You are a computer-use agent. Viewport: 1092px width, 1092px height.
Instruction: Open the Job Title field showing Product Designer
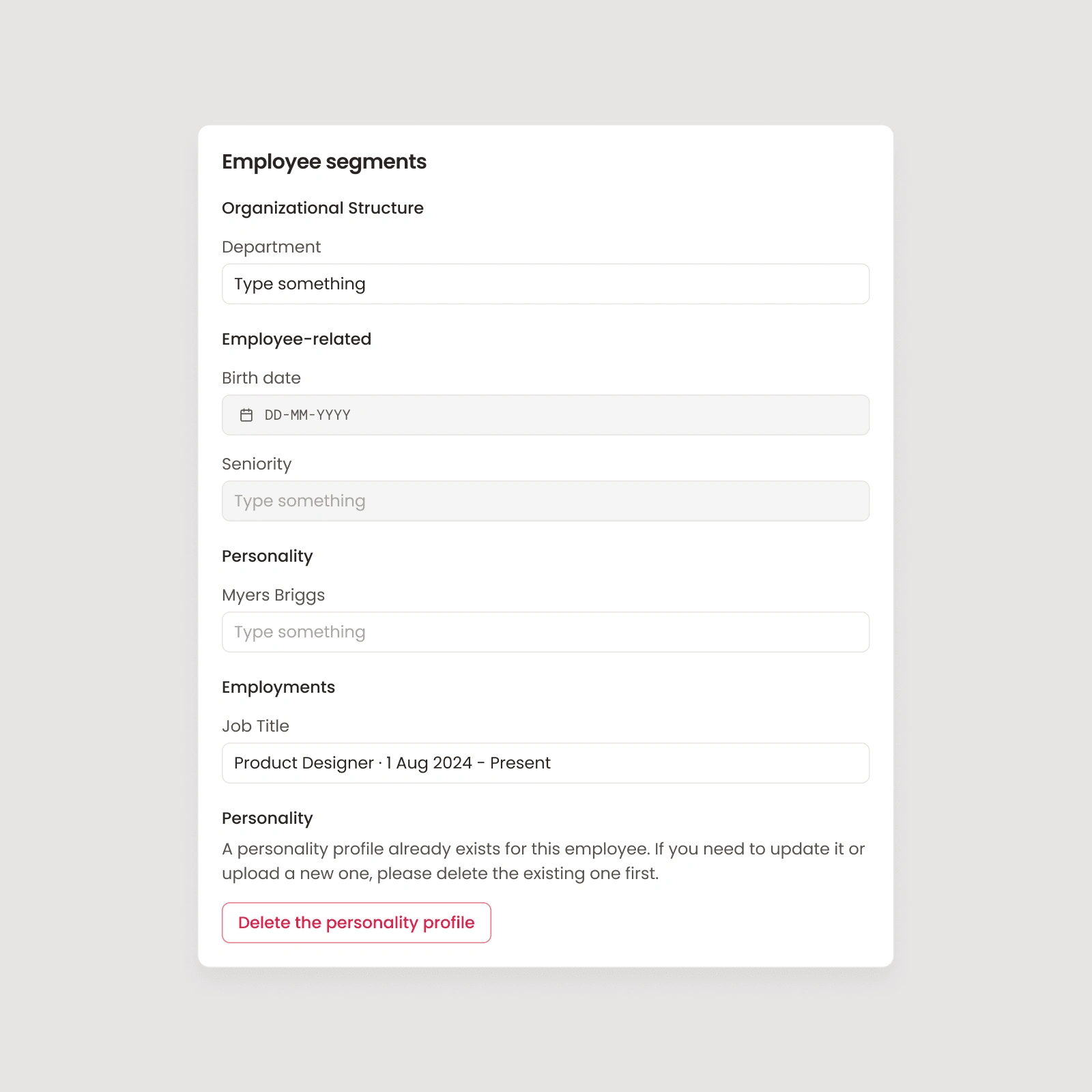pos(545,763)
